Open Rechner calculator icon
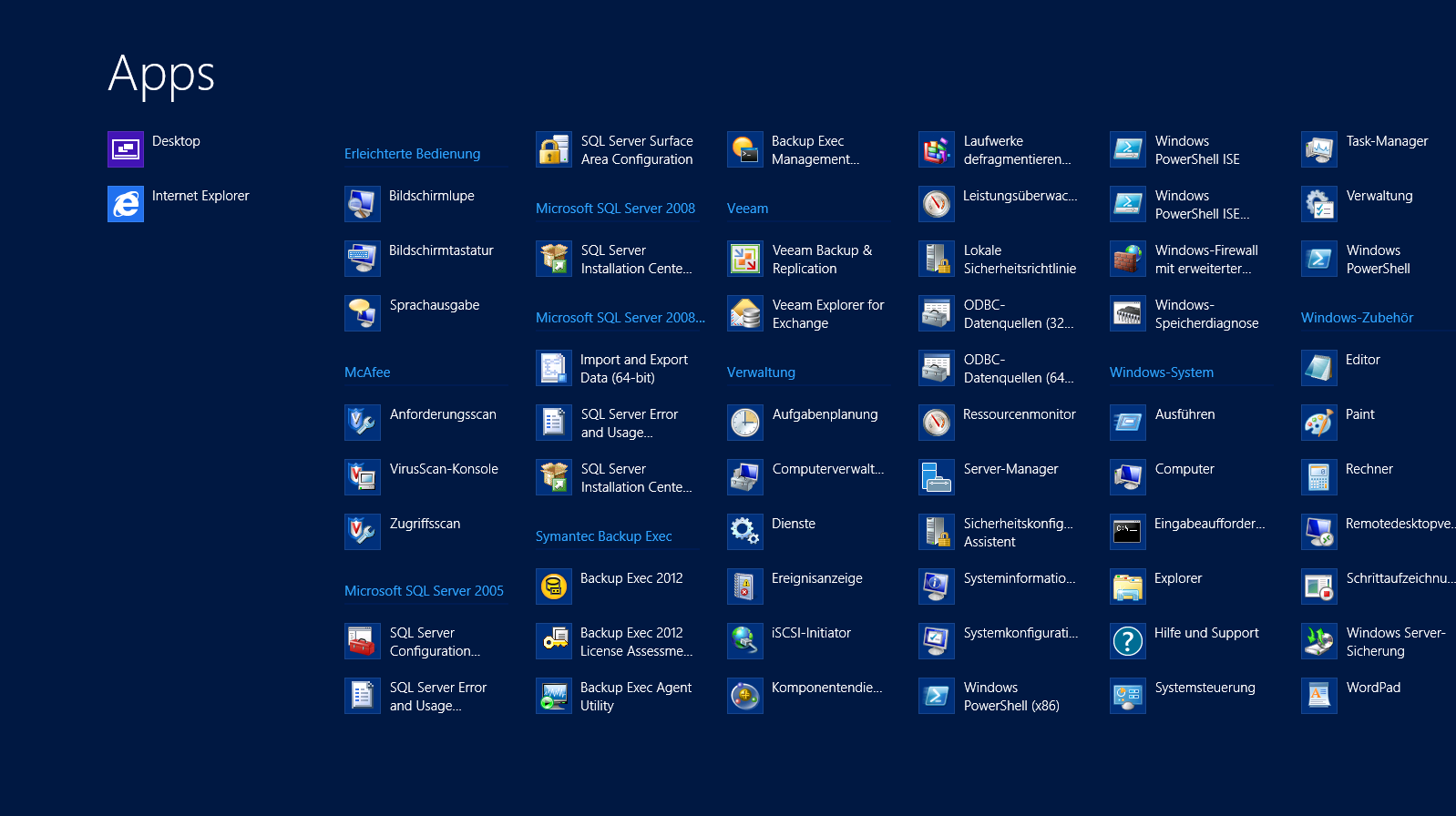Viewport: 1456px width, 816px height. click(1319, 477)
